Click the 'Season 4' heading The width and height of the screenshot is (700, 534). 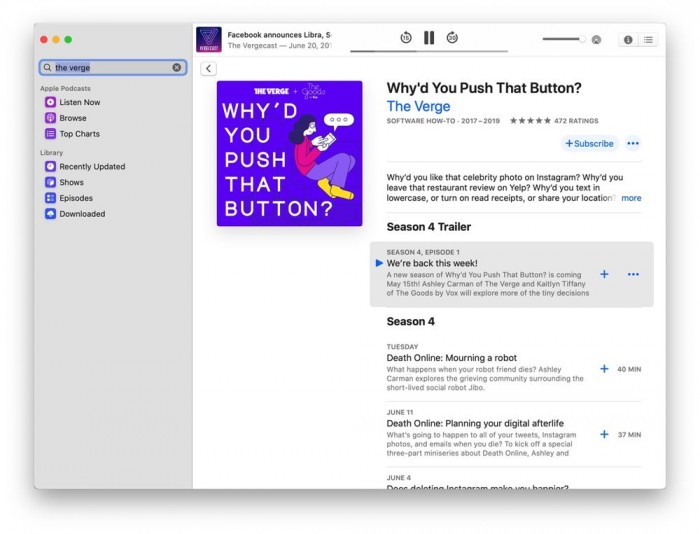[x=410, y=321]
